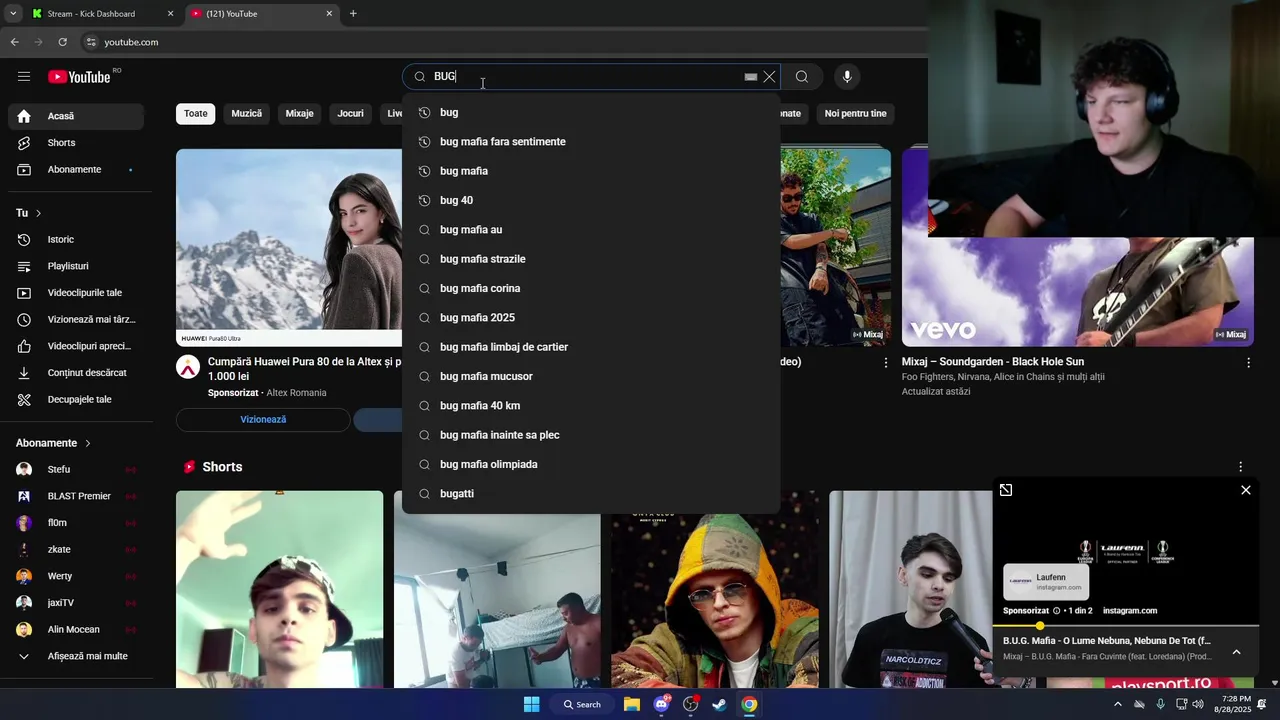Image resolution: width=1280 pixels, height=720 pixels.
Task: Open more options for Soundgarden mix
Action: click(x=1248, y=363)
